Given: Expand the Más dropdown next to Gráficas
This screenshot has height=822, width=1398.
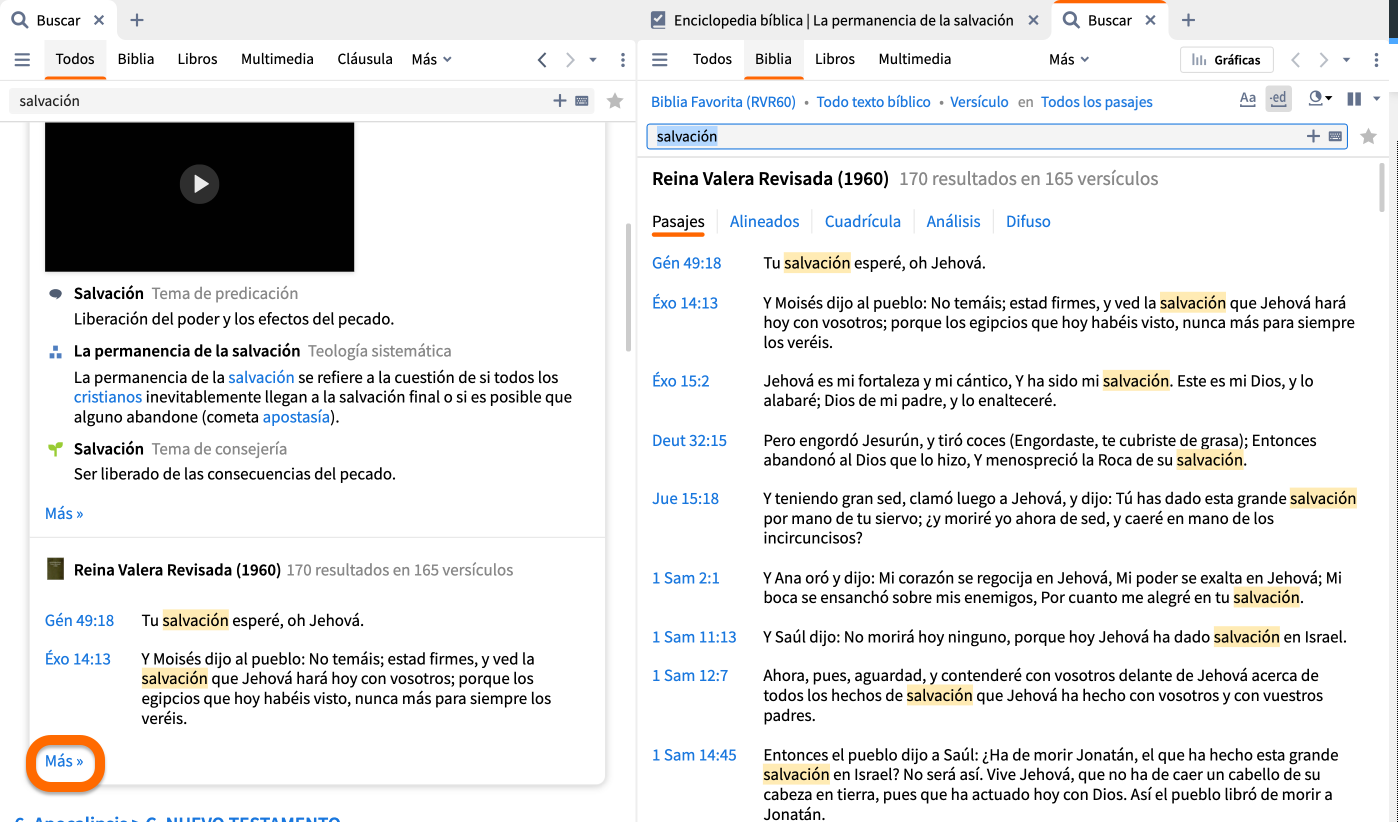Looking at the screenshot, I should pyautogui.click(x=1069, y=59).
